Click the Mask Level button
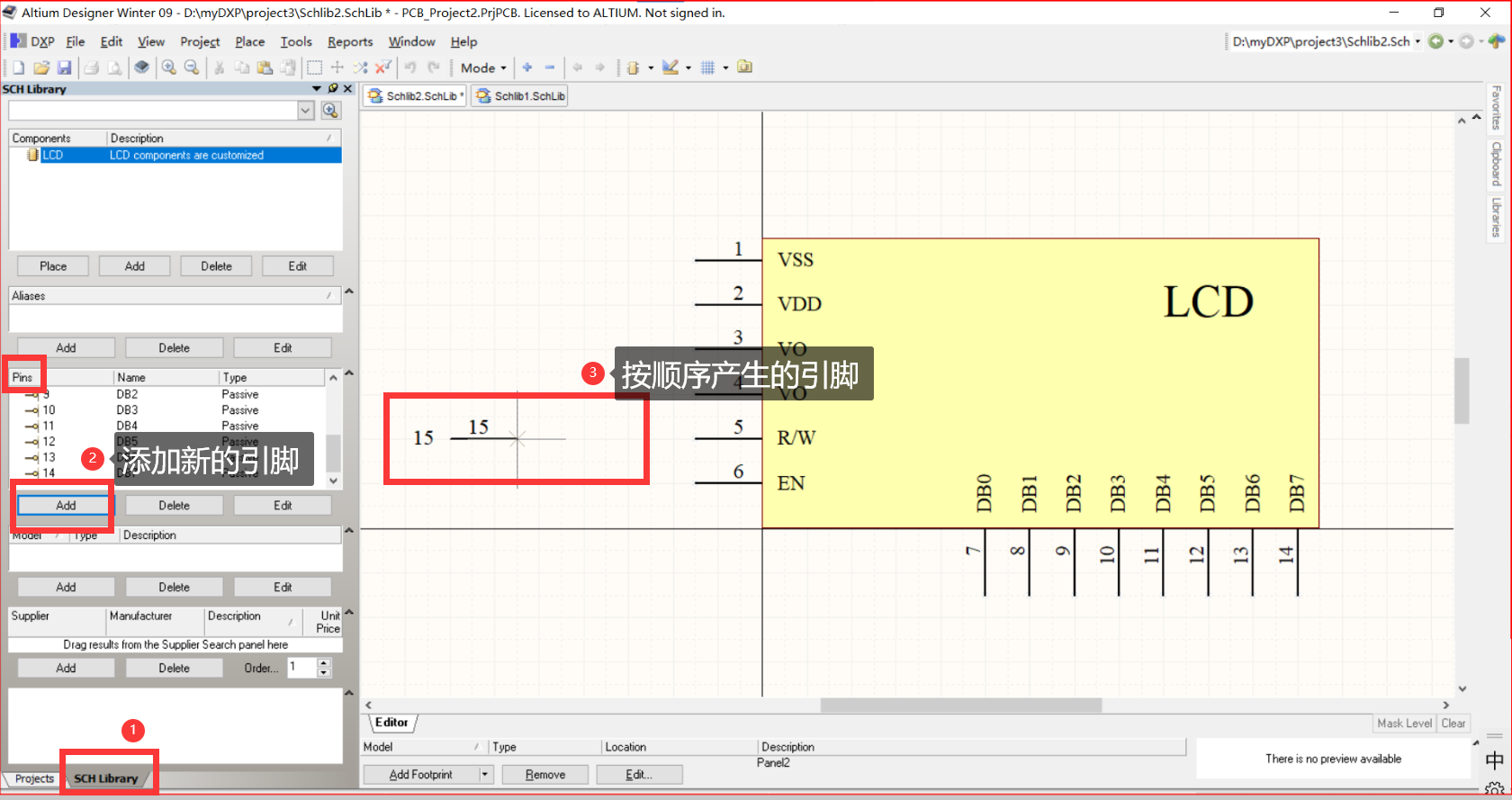Image resolution: width=1512 pixels, height=800 pixels. click(1404, 724)
